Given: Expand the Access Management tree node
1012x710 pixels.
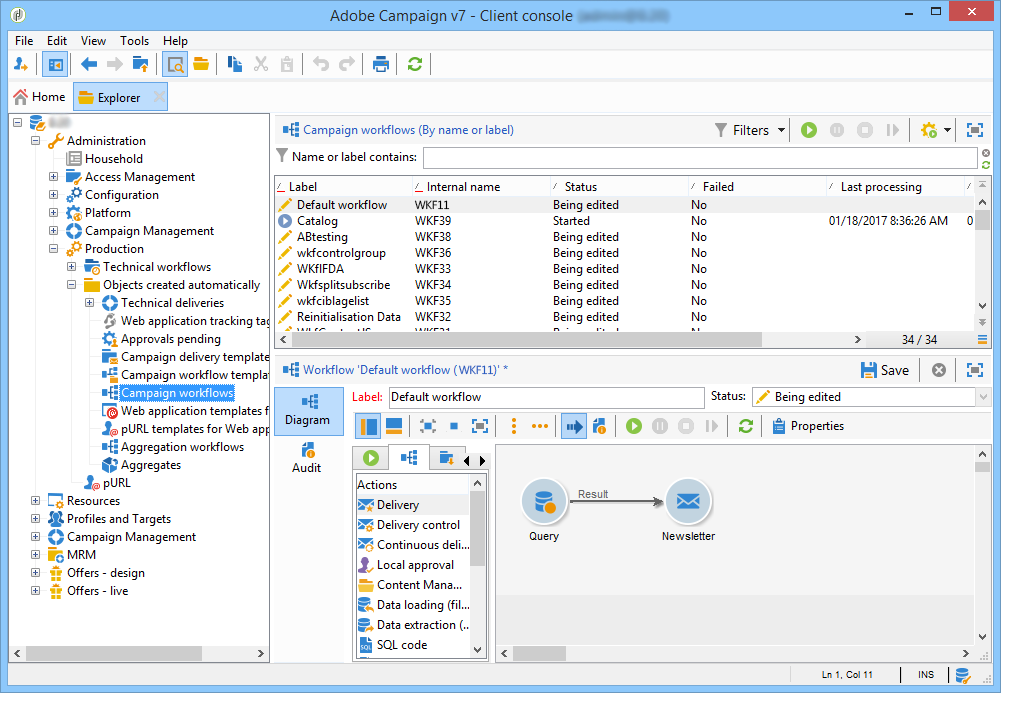Looking at the screenshot, I should 54,177.
